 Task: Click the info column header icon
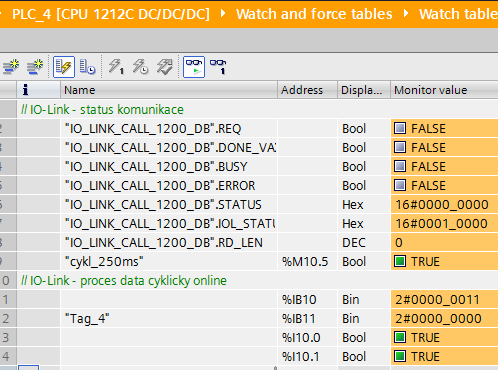pos(25,90)
